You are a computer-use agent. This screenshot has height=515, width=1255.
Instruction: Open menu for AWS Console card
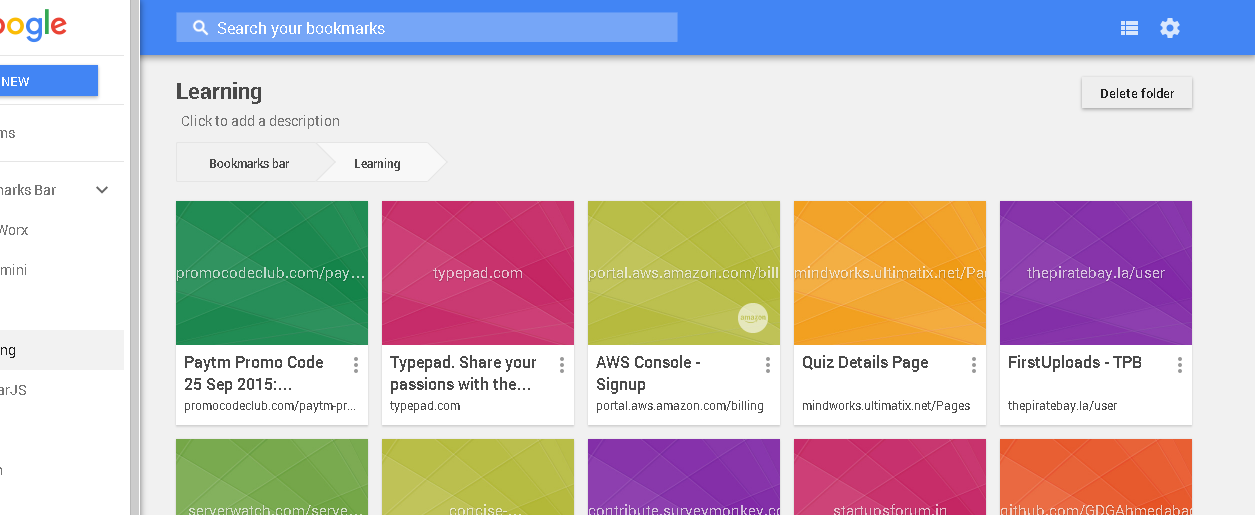click(x=768, y=365)
